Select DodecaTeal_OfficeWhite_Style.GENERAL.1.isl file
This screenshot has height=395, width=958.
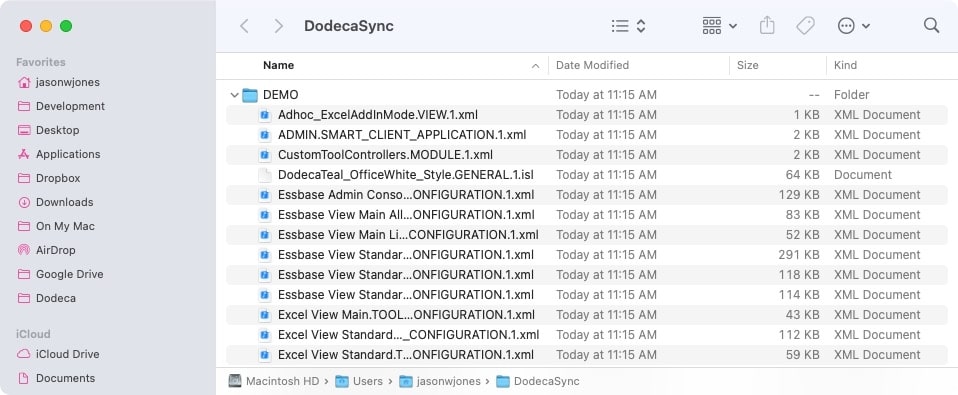tap(406, 175)
